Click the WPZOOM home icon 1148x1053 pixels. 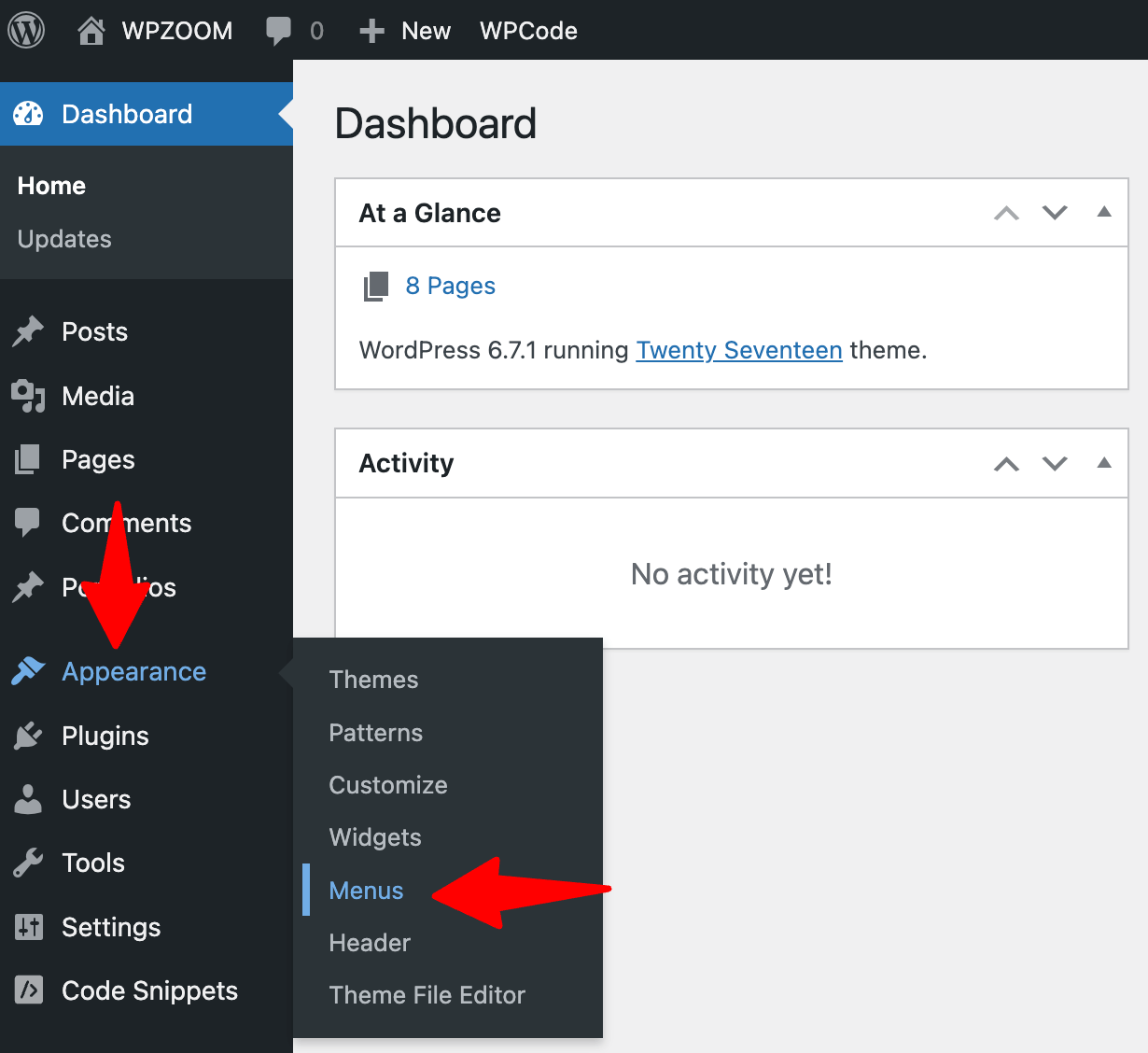coord(91,31)
